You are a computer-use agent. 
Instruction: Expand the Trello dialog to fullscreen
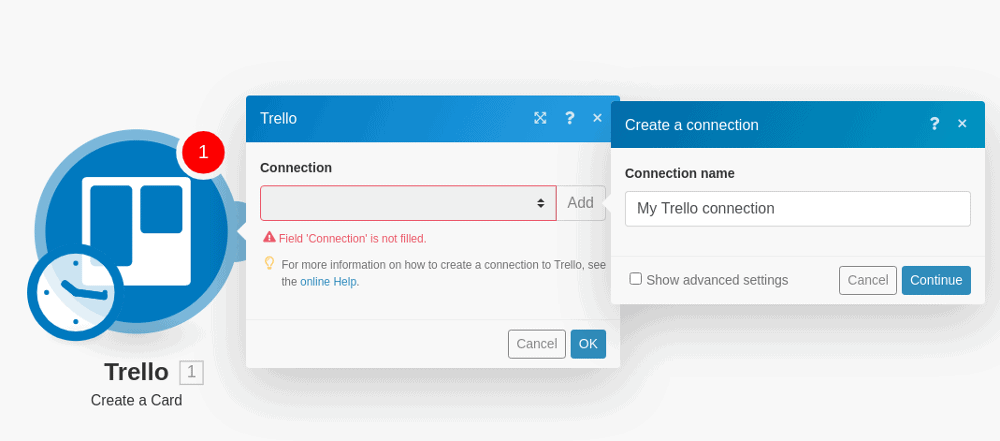[x=540, y=118]
